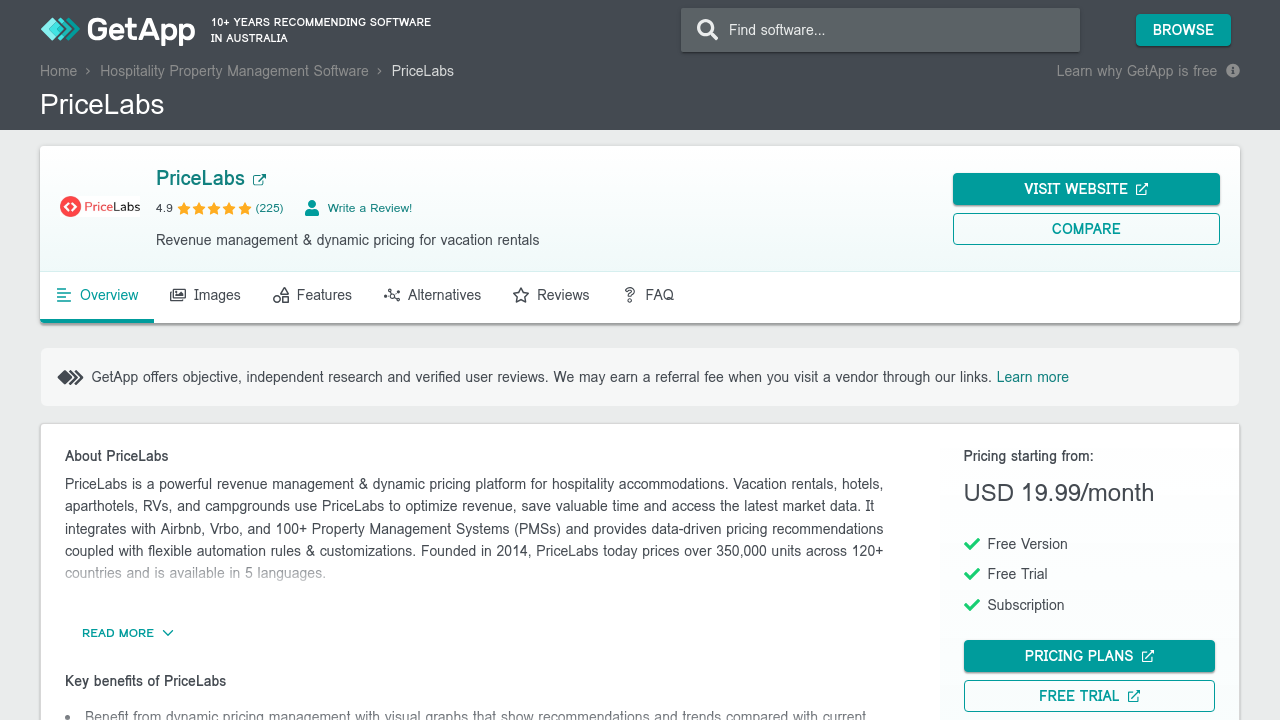Start the FREE TRIAL button
The width and height of the screenshot is (1280, 720).
point(1089,696)
